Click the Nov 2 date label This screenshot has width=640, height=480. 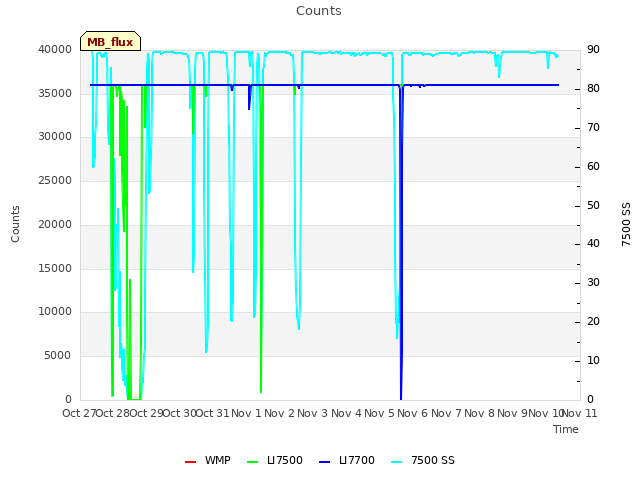pos(280,413)
